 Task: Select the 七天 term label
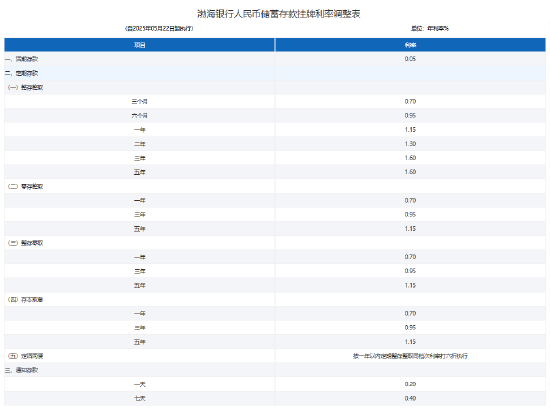(x=140, y=398)
